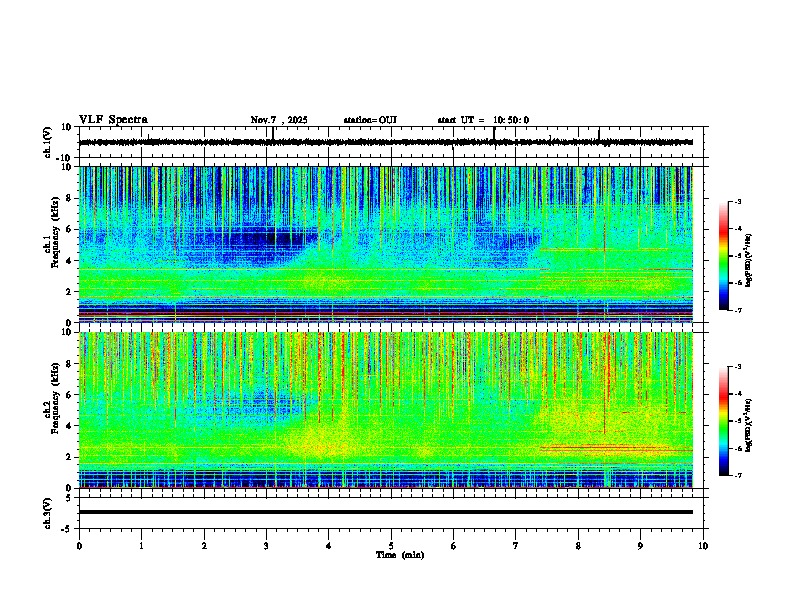Click the time axis tick label "3"
This screenshot has height=612, width=792.
[266, 546]
